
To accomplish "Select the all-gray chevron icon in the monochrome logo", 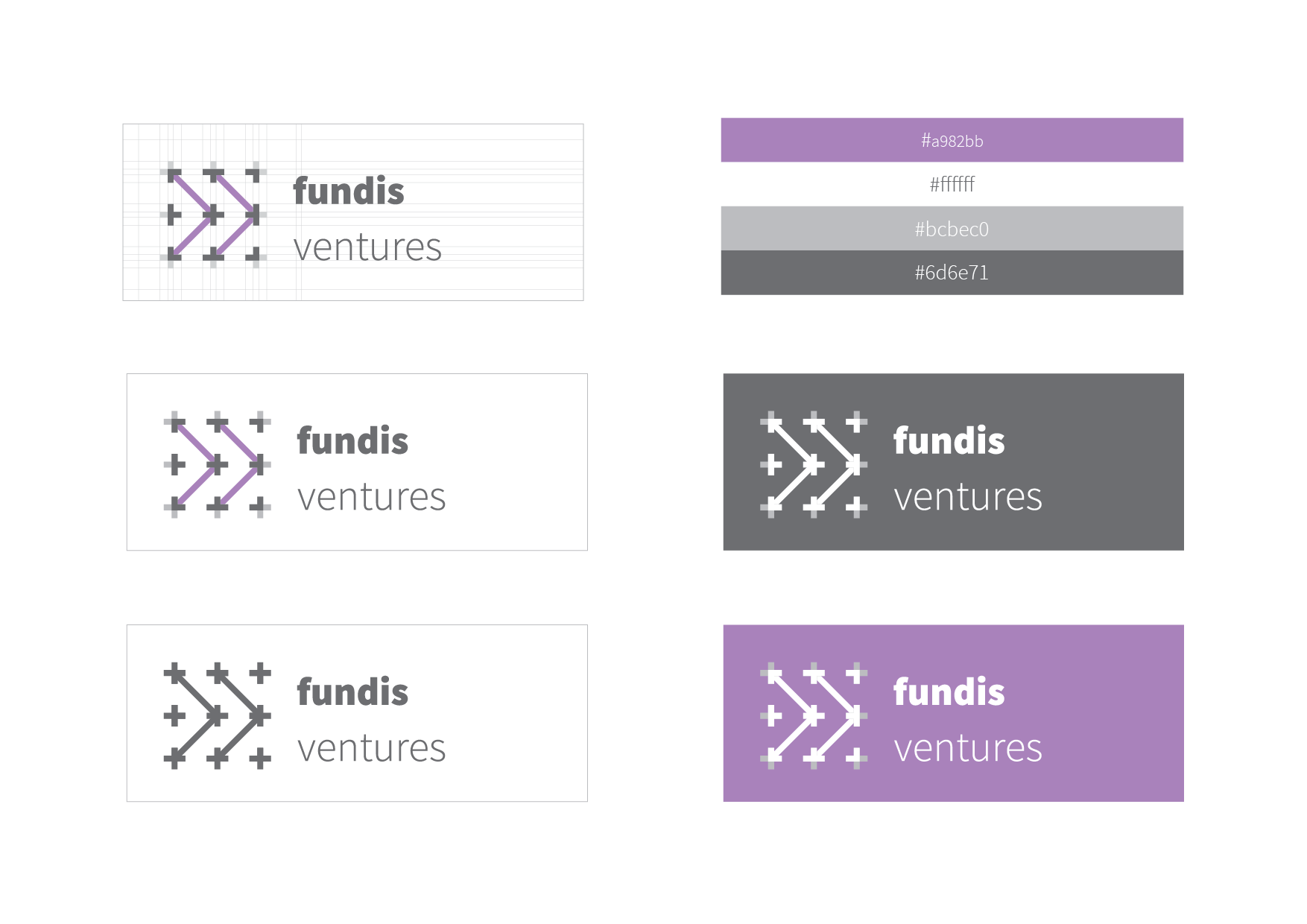I will tap(218, 715).
